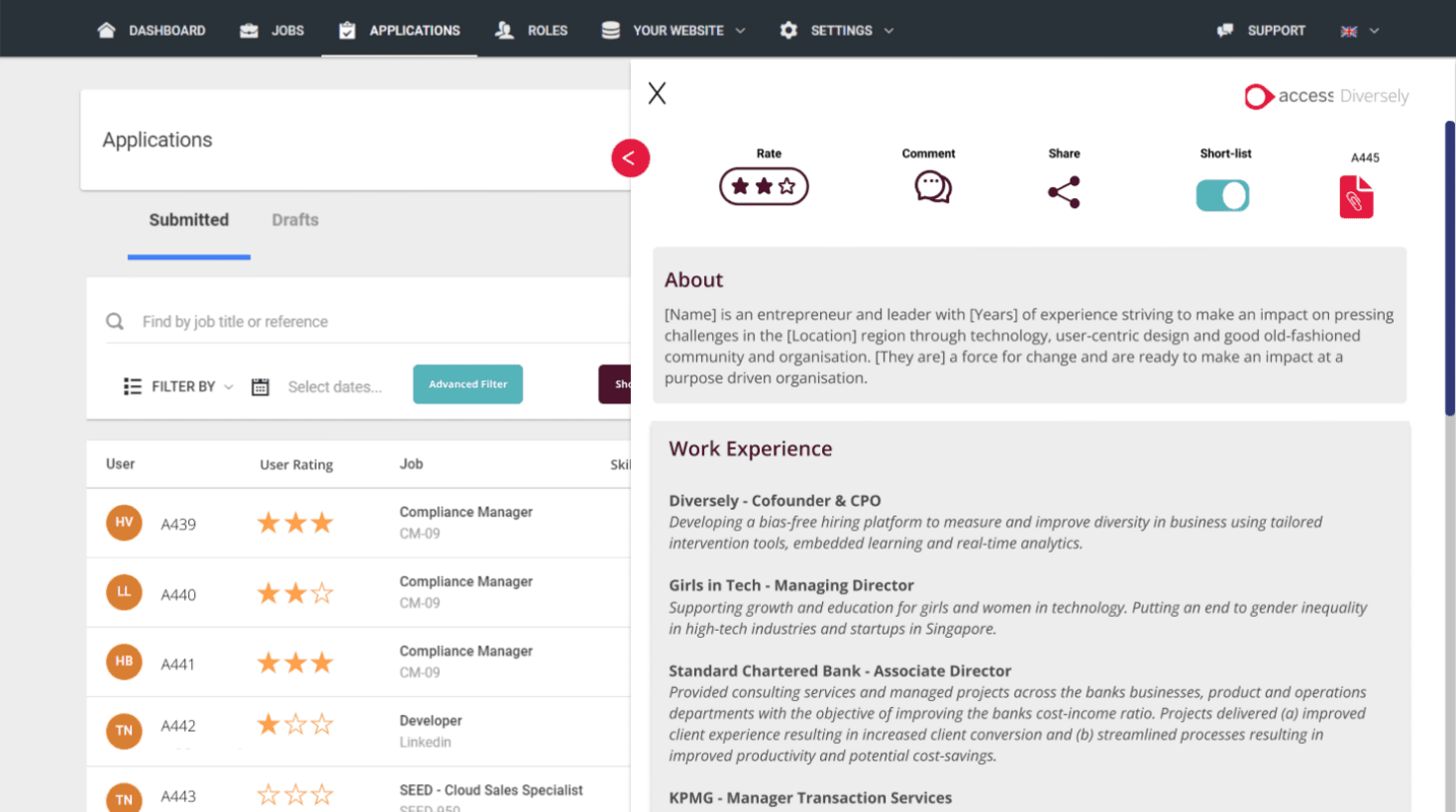Click the Share icon
Image resolution: width=1456 pixels, height=812 pixels.
click(x=1064, y=192)
